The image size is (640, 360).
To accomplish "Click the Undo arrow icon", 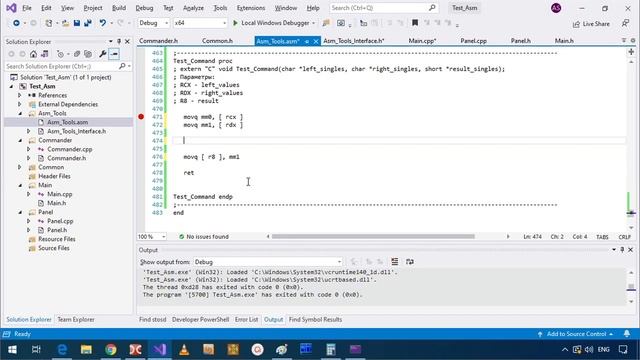I will (x=102, y=23).
